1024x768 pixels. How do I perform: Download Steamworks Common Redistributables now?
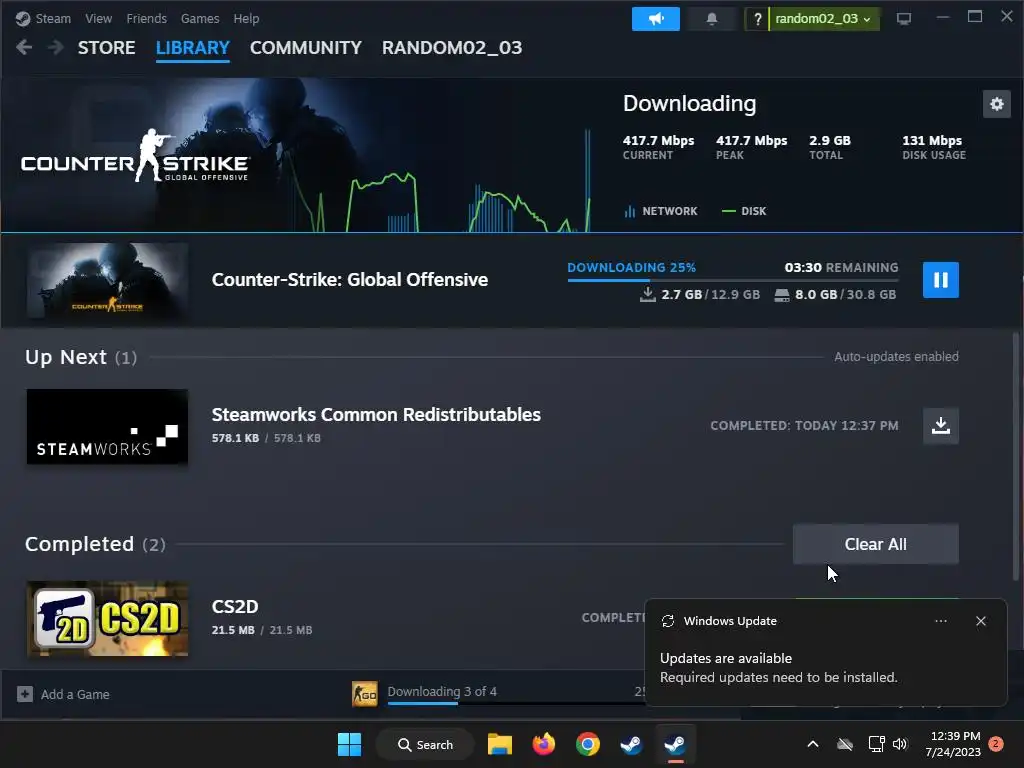coord(940,426)
